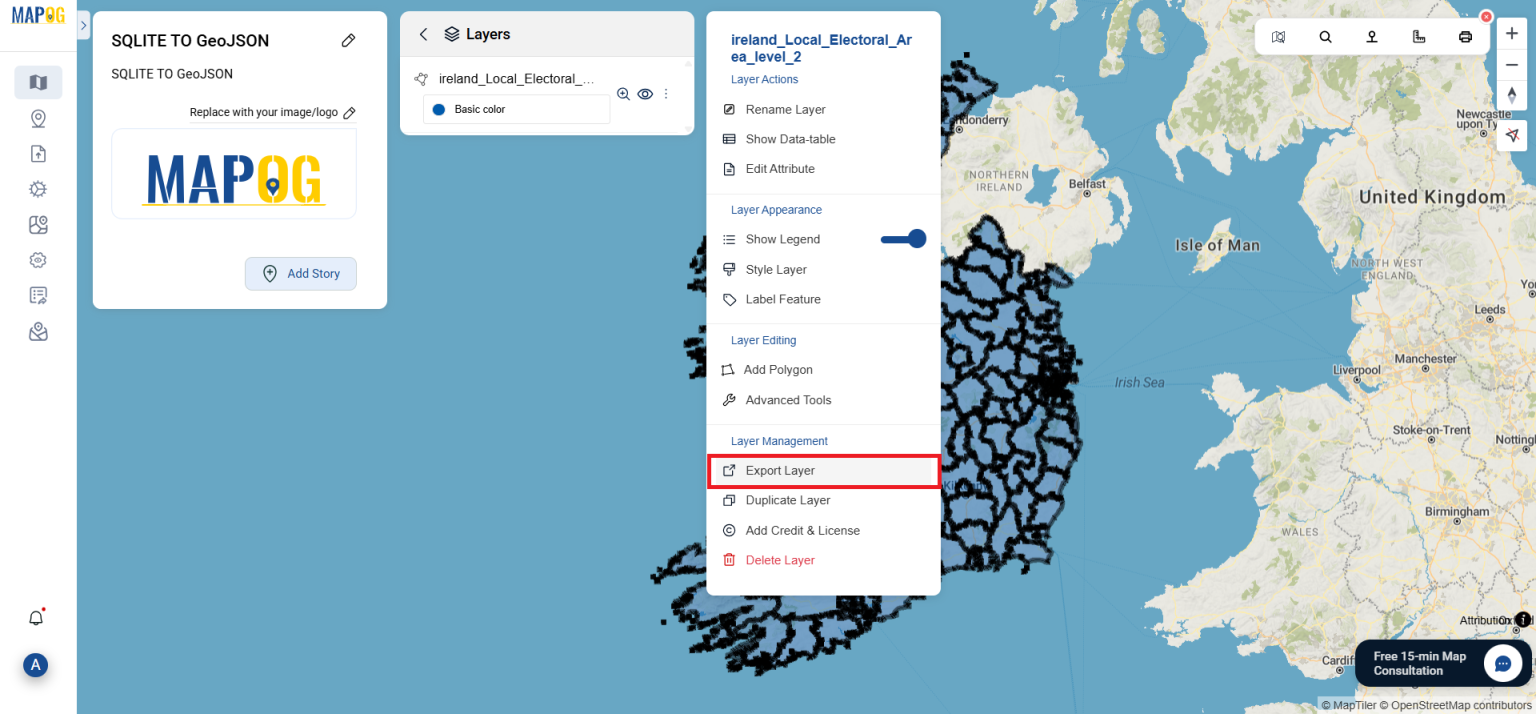Collapse the Layers panel with the back chevron

click(x=422, y=33)
